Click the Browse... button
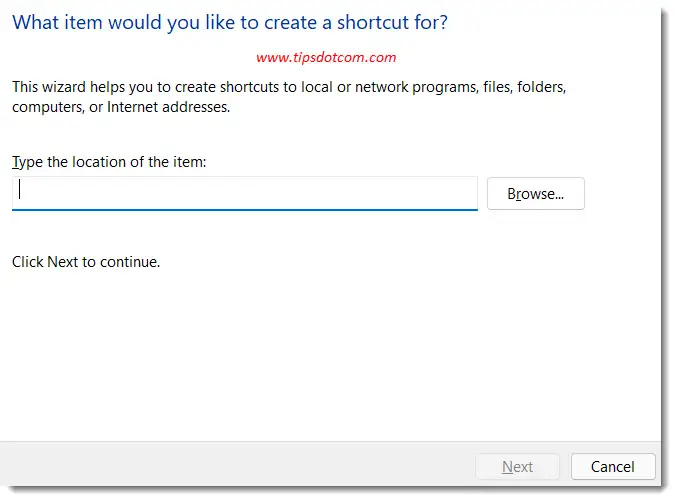Image resolution: width=676 pixels, height=501 pixels. pyautogui.click(x=535, y=194)
